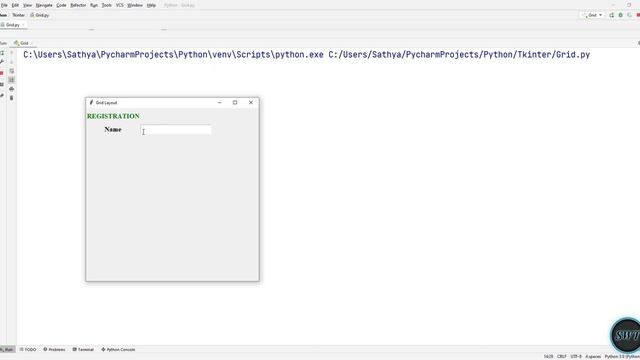Open the Navigate menu
This screenshot has height=360, width=640.
click(44, 5)
